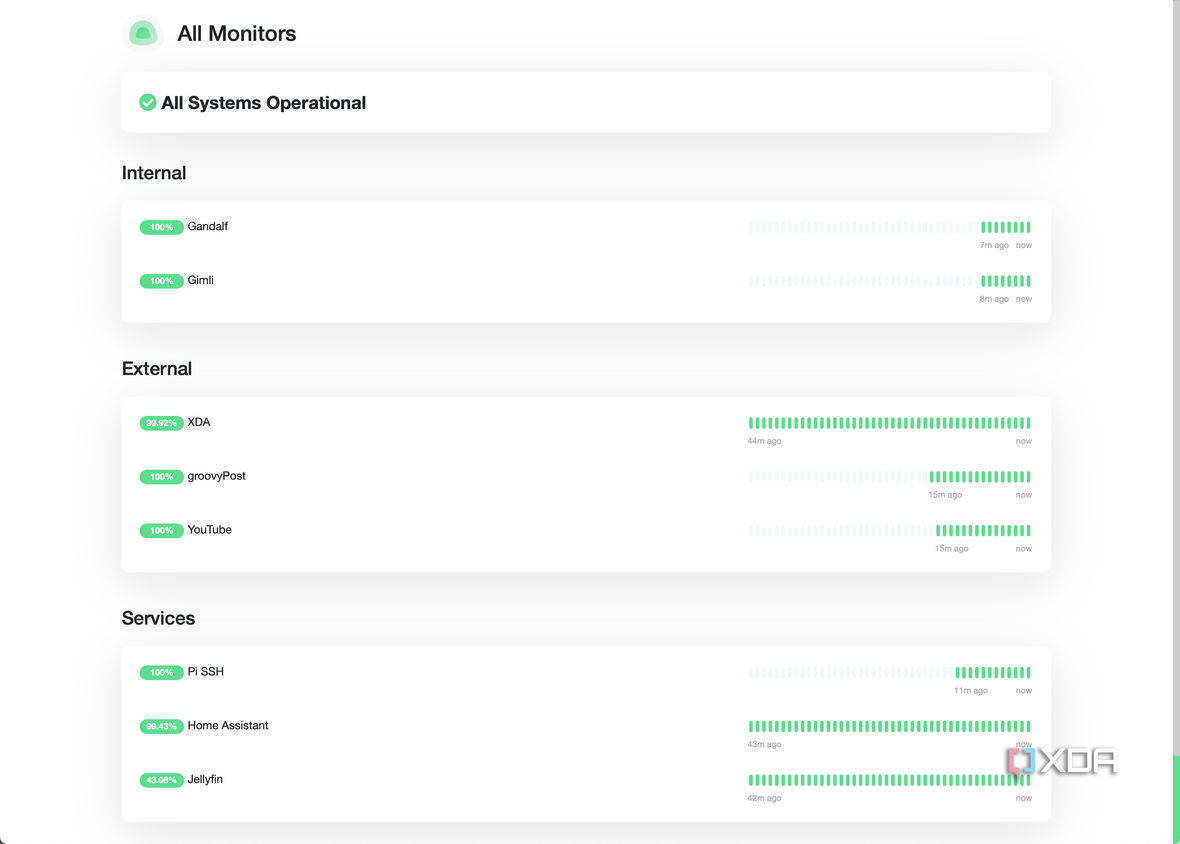This screenshot has height=844, width=1180.
Task: Click Pi SSH's 100% uptime badge
Action: [x=161, y=673]
